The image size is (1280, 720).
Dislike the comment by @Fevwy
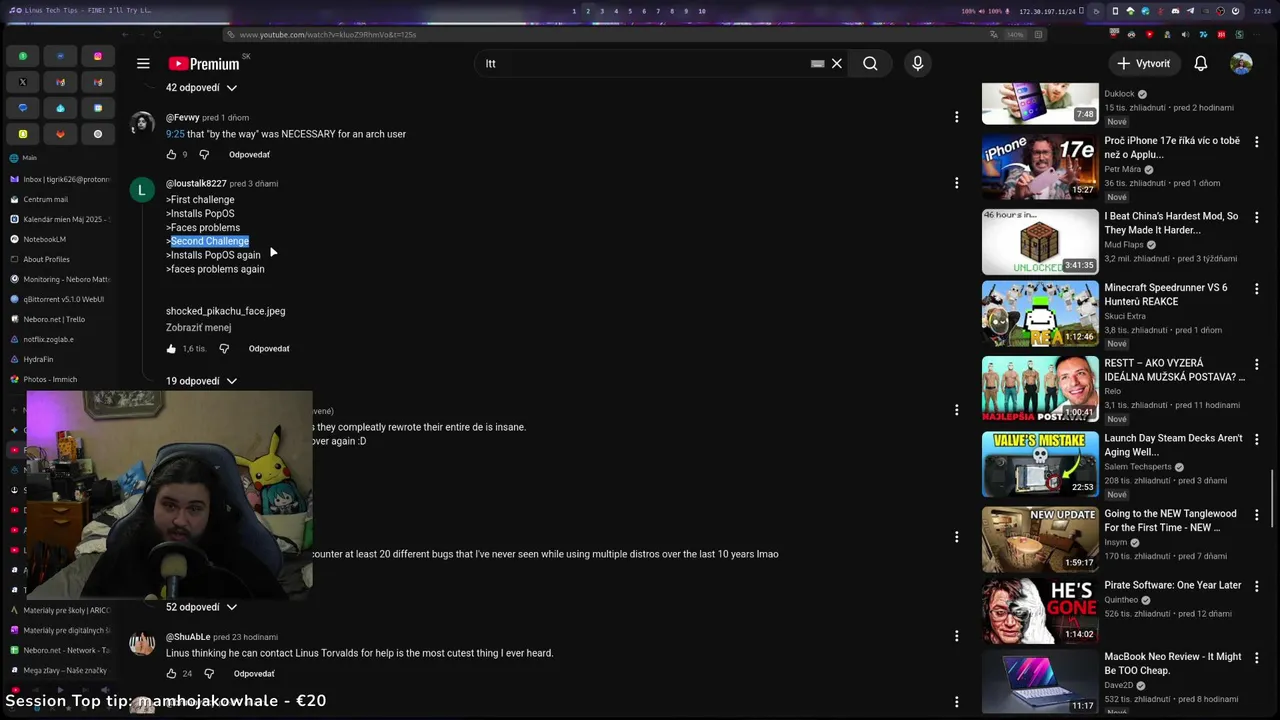click(204, 155)
